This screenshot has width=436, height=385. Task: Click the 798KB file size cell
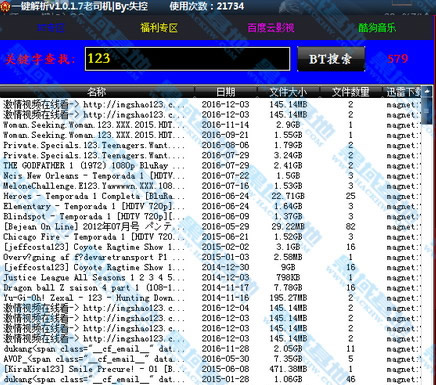[288, 278]
